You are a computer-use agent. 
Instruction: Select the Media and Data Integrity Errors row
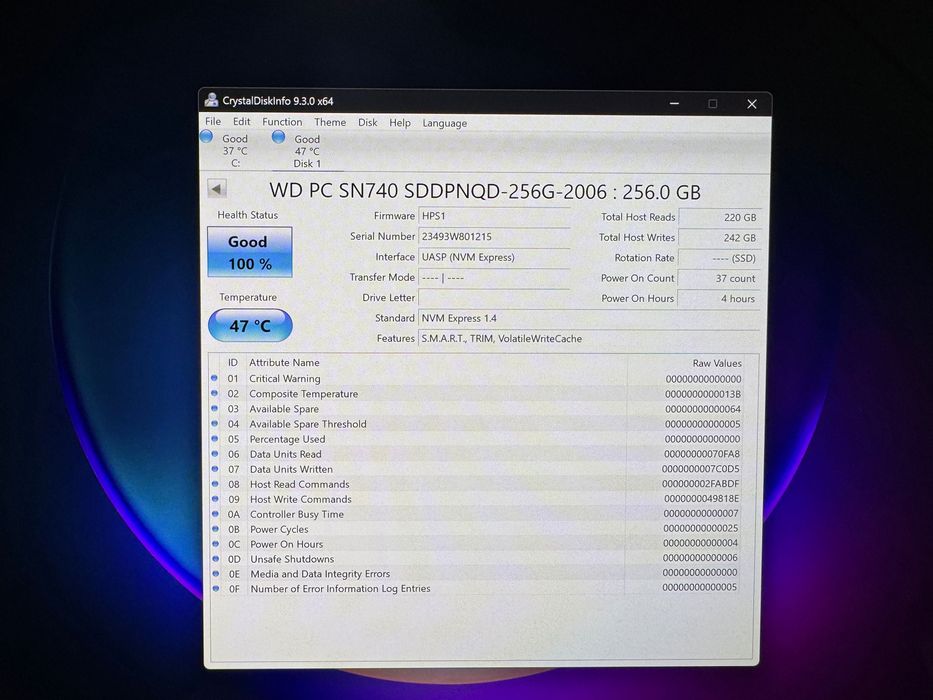pyautogui.click(x=477, y=573)
